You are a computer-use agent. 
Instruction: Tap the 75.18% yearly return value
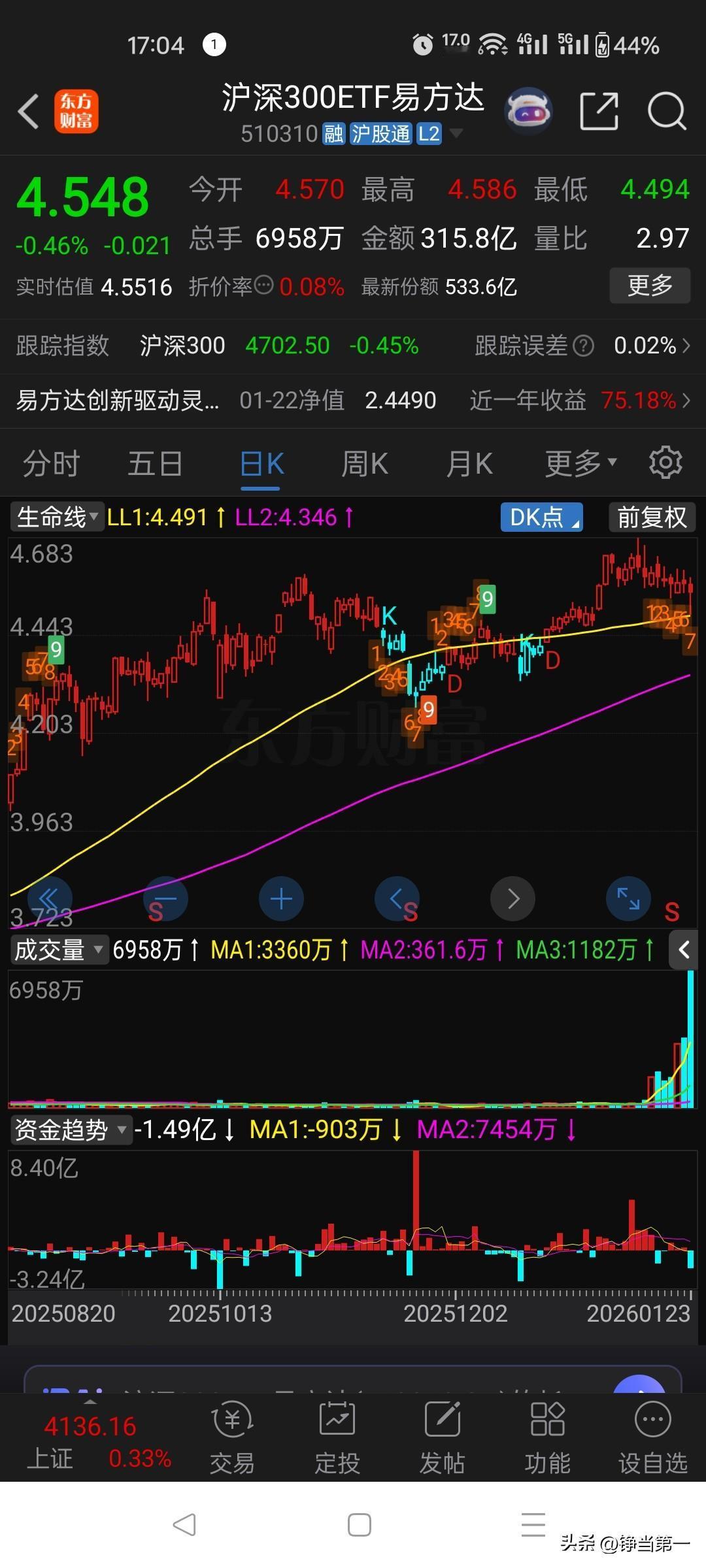(638, 400)
